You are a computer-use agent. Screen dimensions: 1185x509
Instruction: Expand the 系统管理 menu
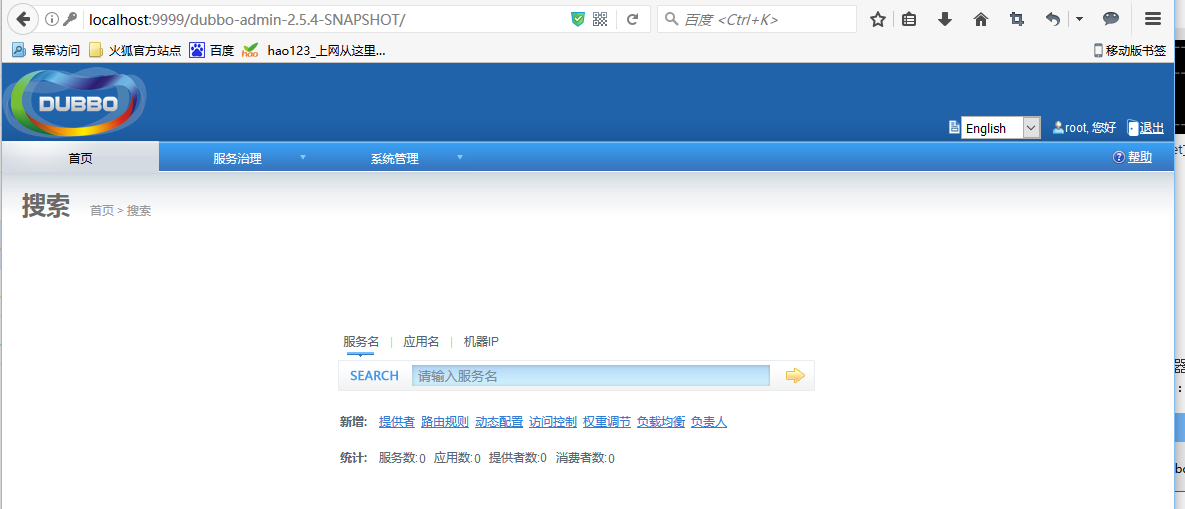coord(395,158)
